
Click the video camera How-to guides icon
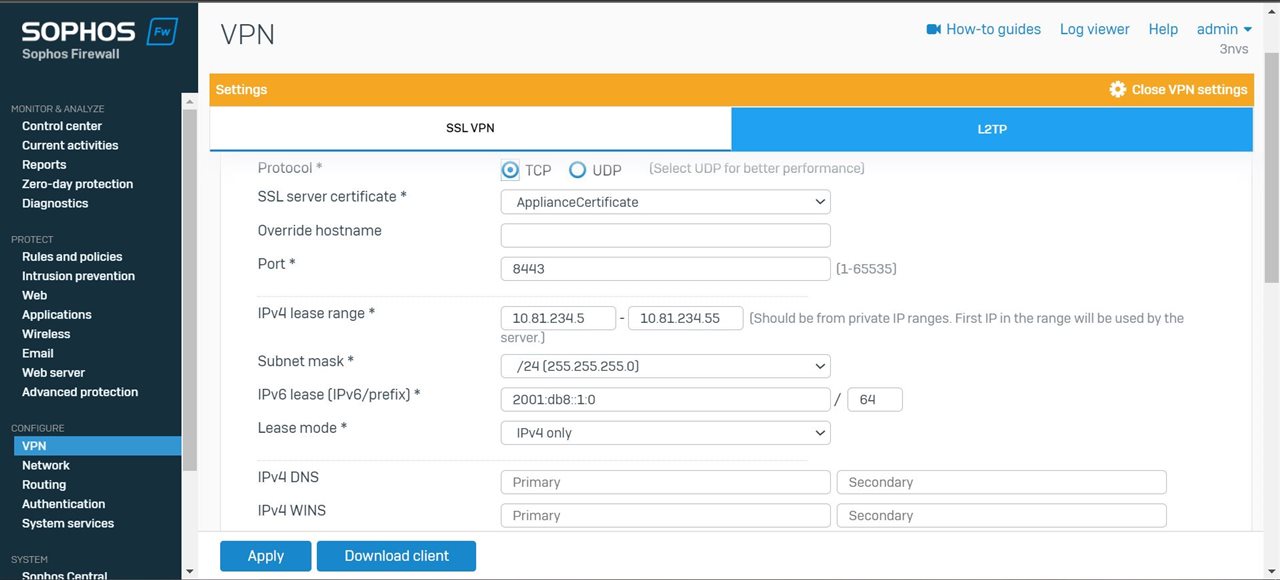coord(934,29)
